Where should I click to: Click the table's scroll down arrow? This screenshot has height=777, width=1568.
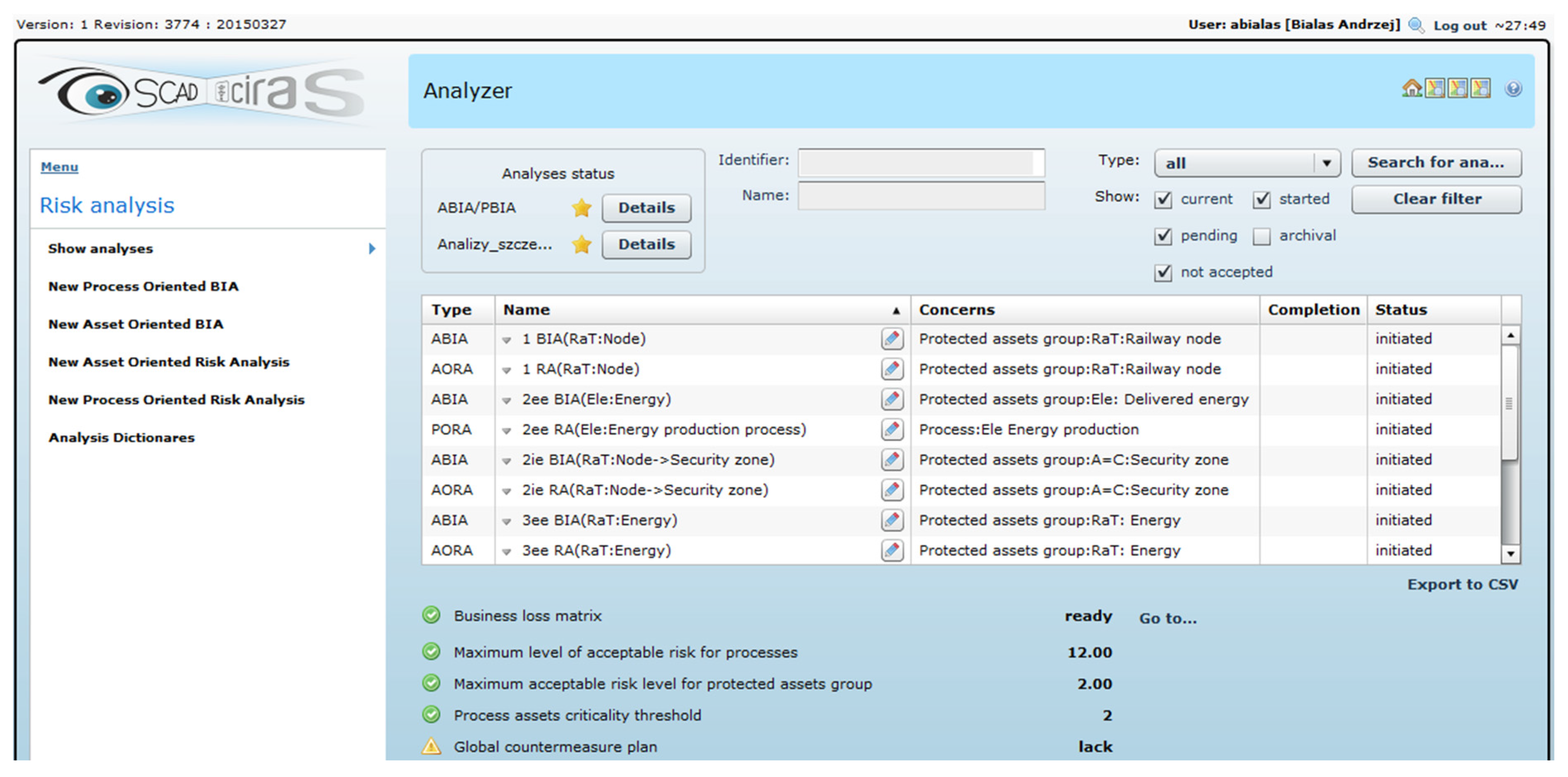(x=1510, y=554)
